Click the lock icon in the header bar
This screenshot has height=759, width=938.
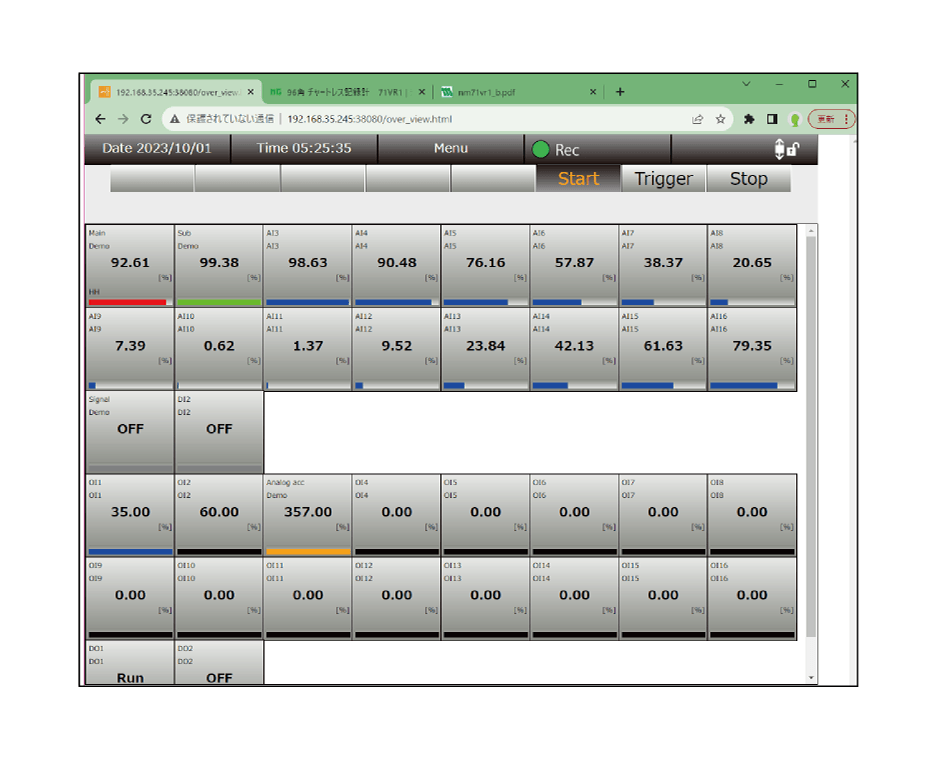[x=792, y=150]
